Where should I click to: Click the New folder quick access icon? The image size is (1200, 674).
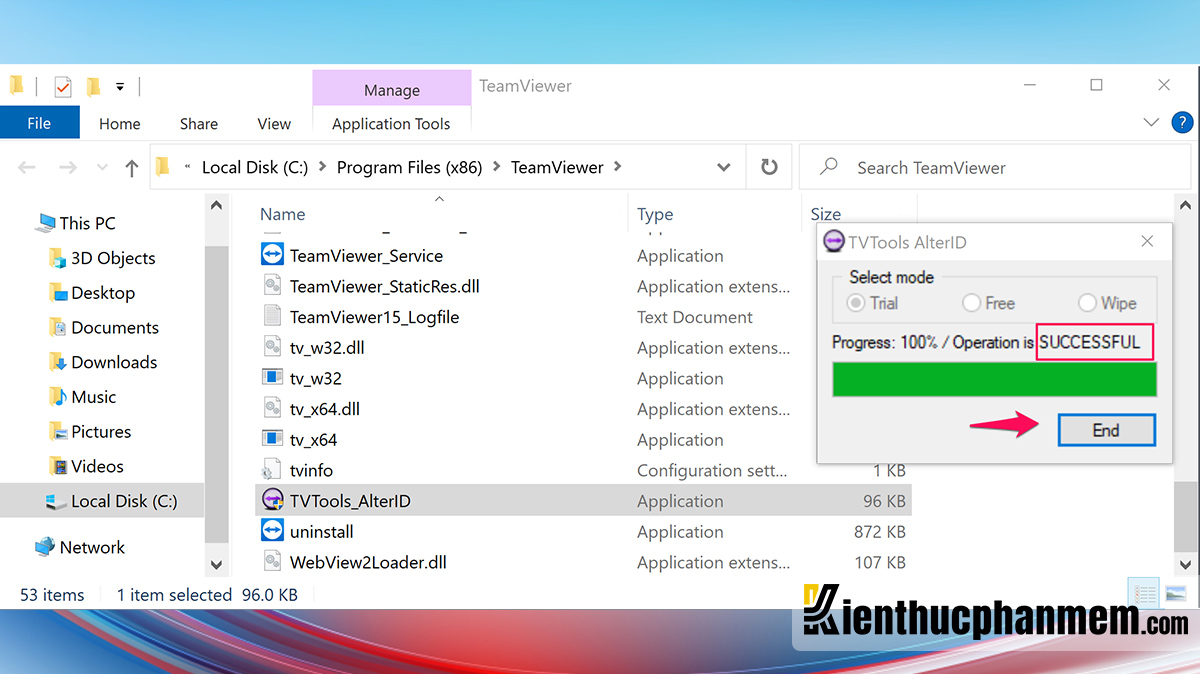coord(93,87)
